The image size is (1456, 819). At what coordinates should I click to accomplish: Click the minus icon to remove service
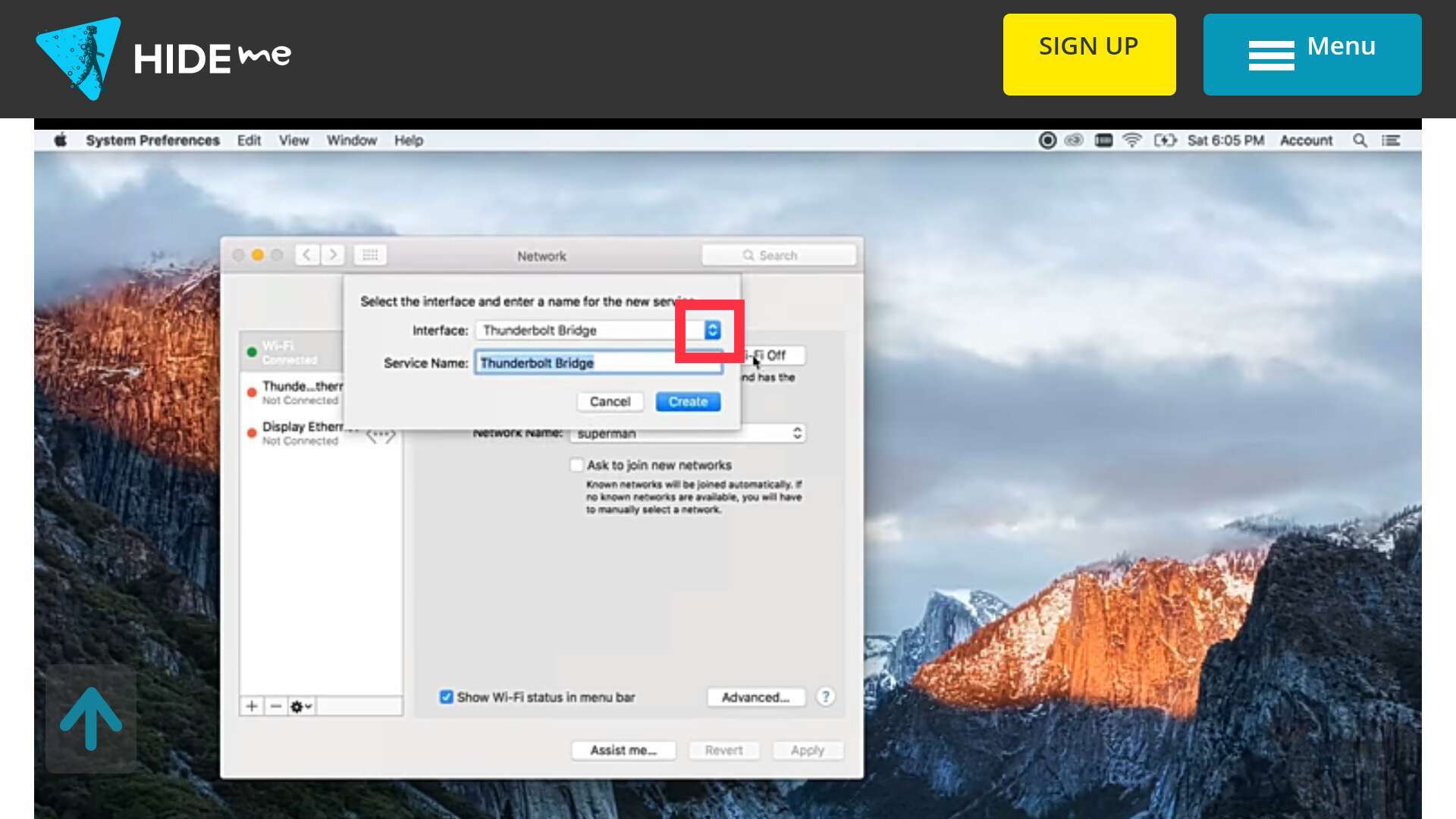[x=276, y=706]
